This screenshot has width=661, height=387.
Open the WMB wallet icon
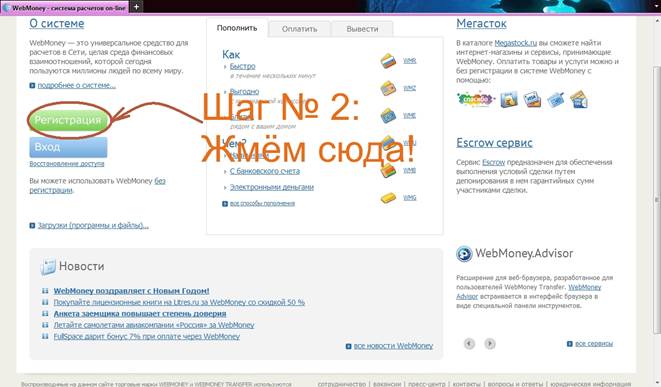pos(388,170)
